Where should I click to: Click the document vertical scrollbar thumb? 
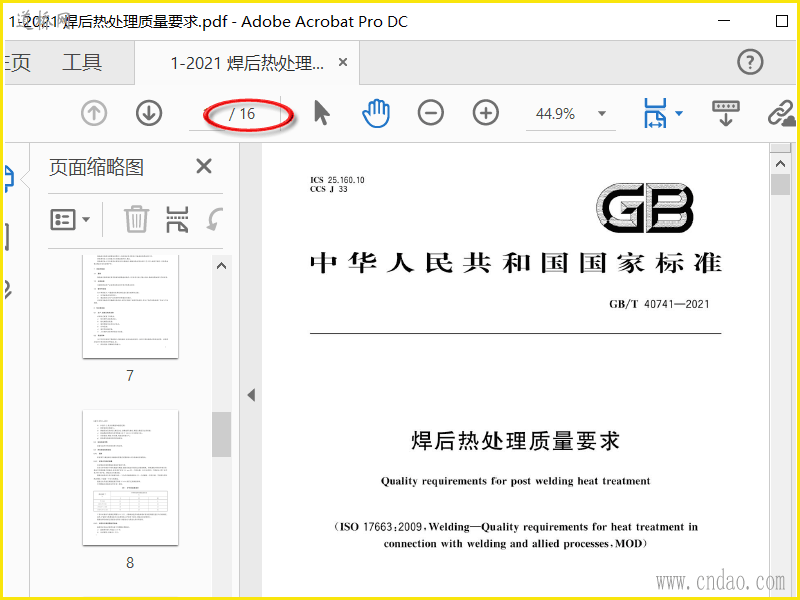coord(780,184)
